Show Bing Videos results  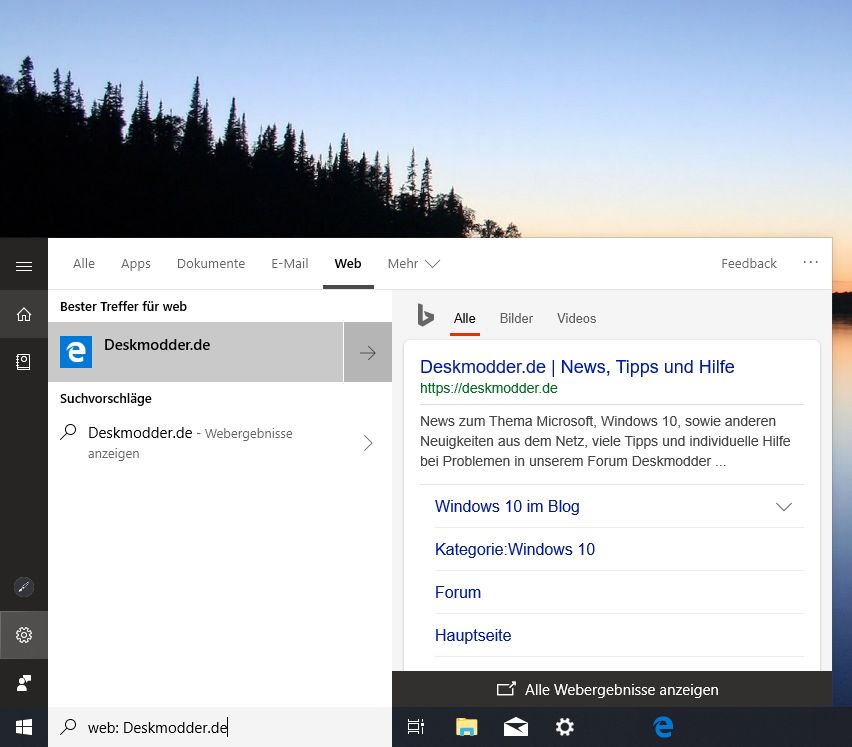click(x=577, y=318)
